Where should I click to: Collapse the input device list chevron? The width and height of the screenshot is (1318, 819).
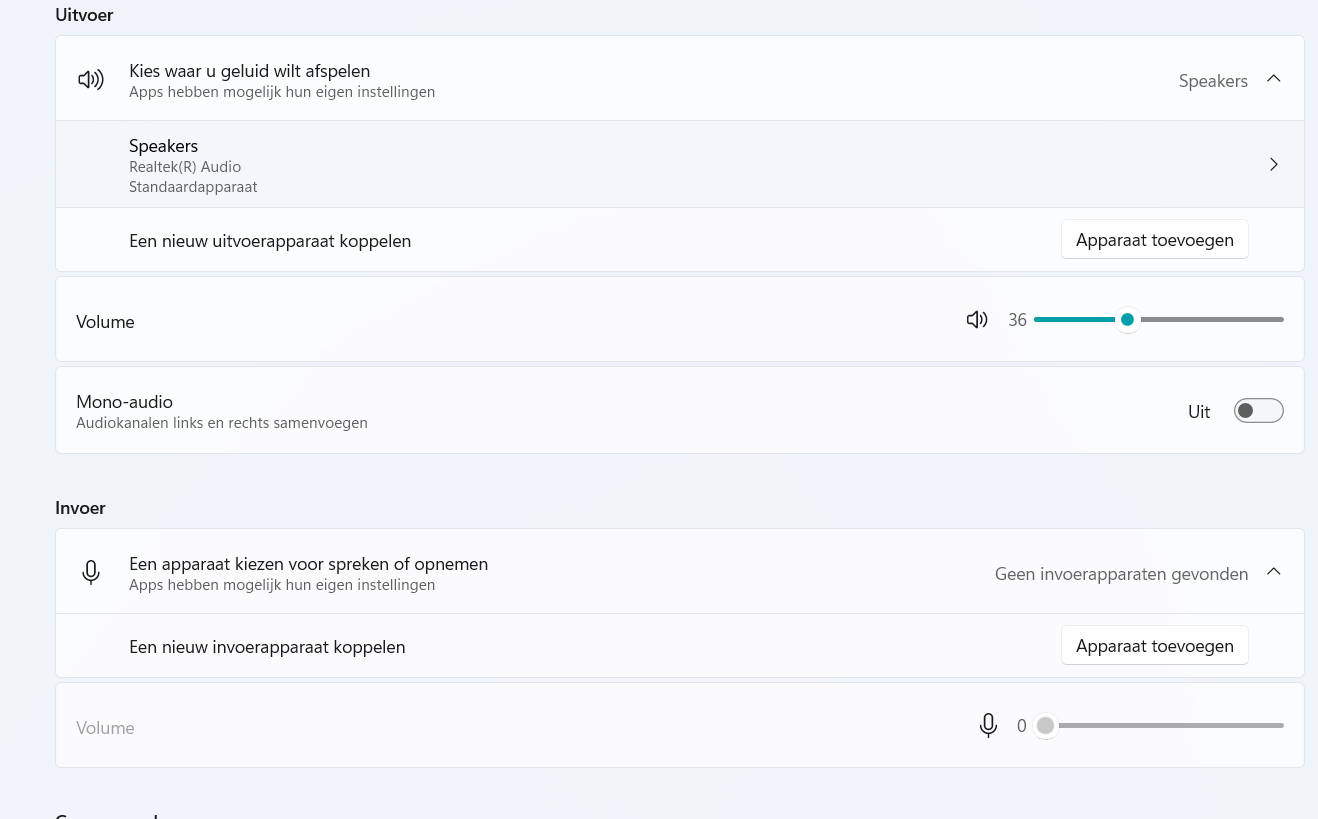tap(1274, 572)
